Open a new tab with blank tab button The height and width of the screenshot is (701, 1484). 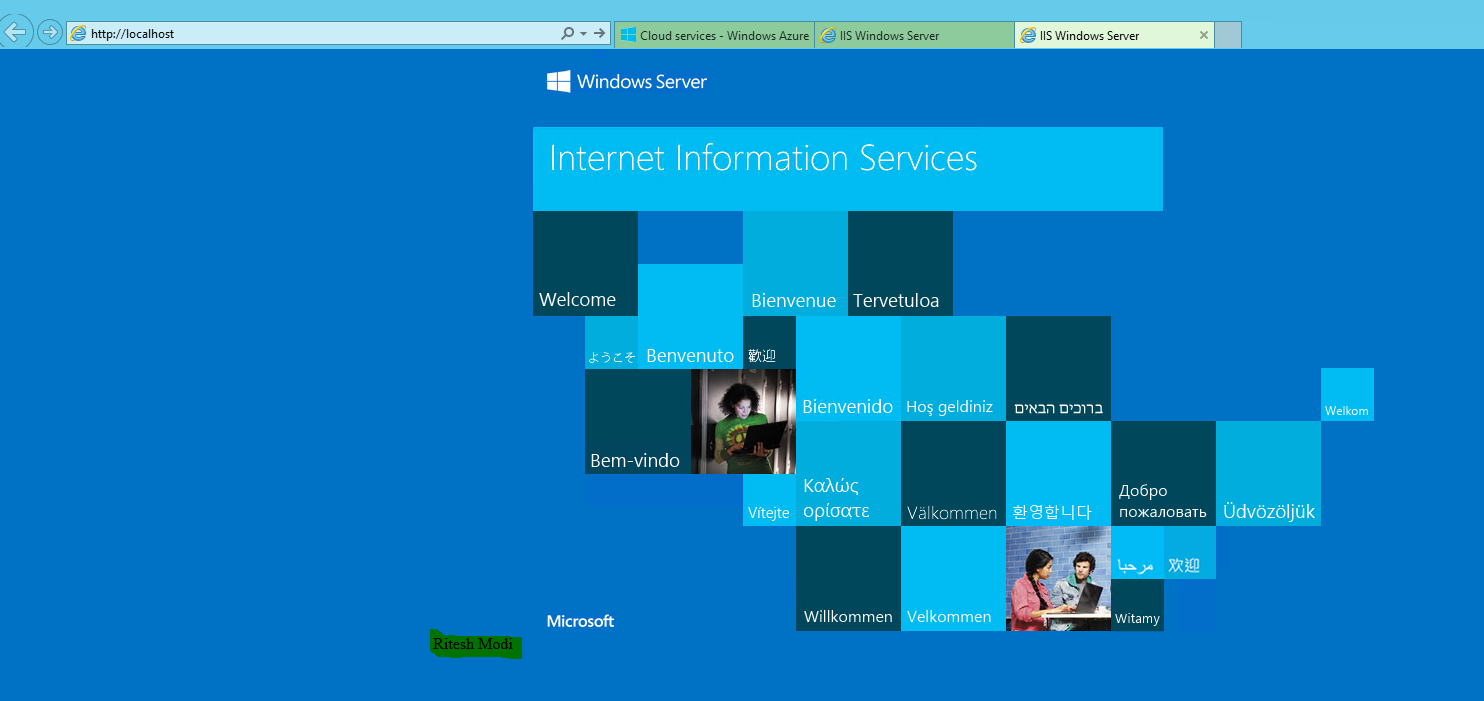[1228, 35]
